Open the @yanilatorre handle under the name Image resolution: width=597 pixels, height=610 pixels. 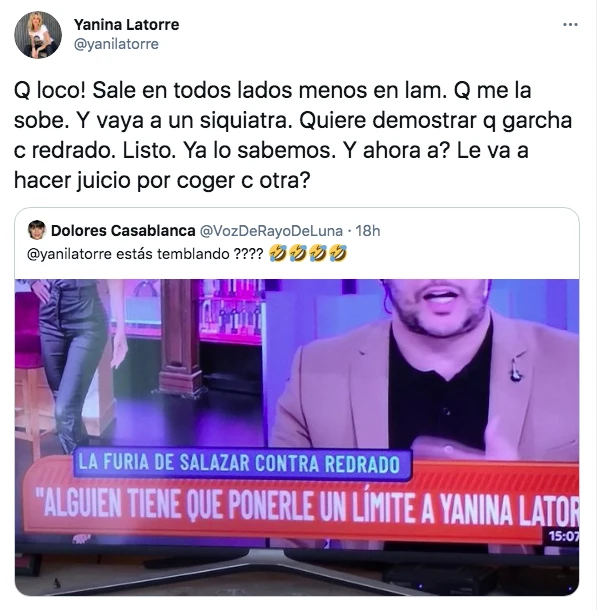click(x=116, y=44)
